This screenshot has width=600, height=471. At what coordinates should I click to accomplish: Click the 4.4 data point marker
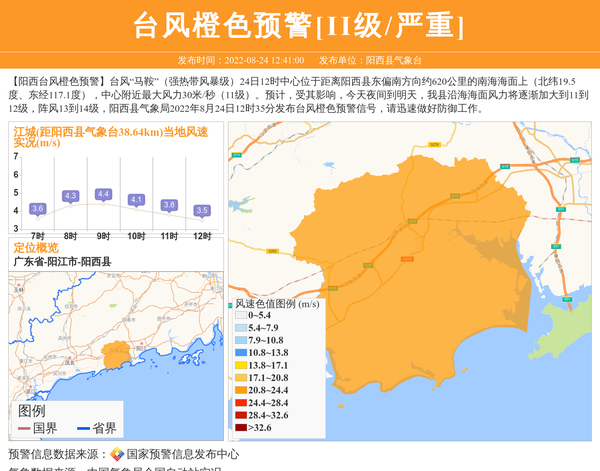(x=103, y=194)
